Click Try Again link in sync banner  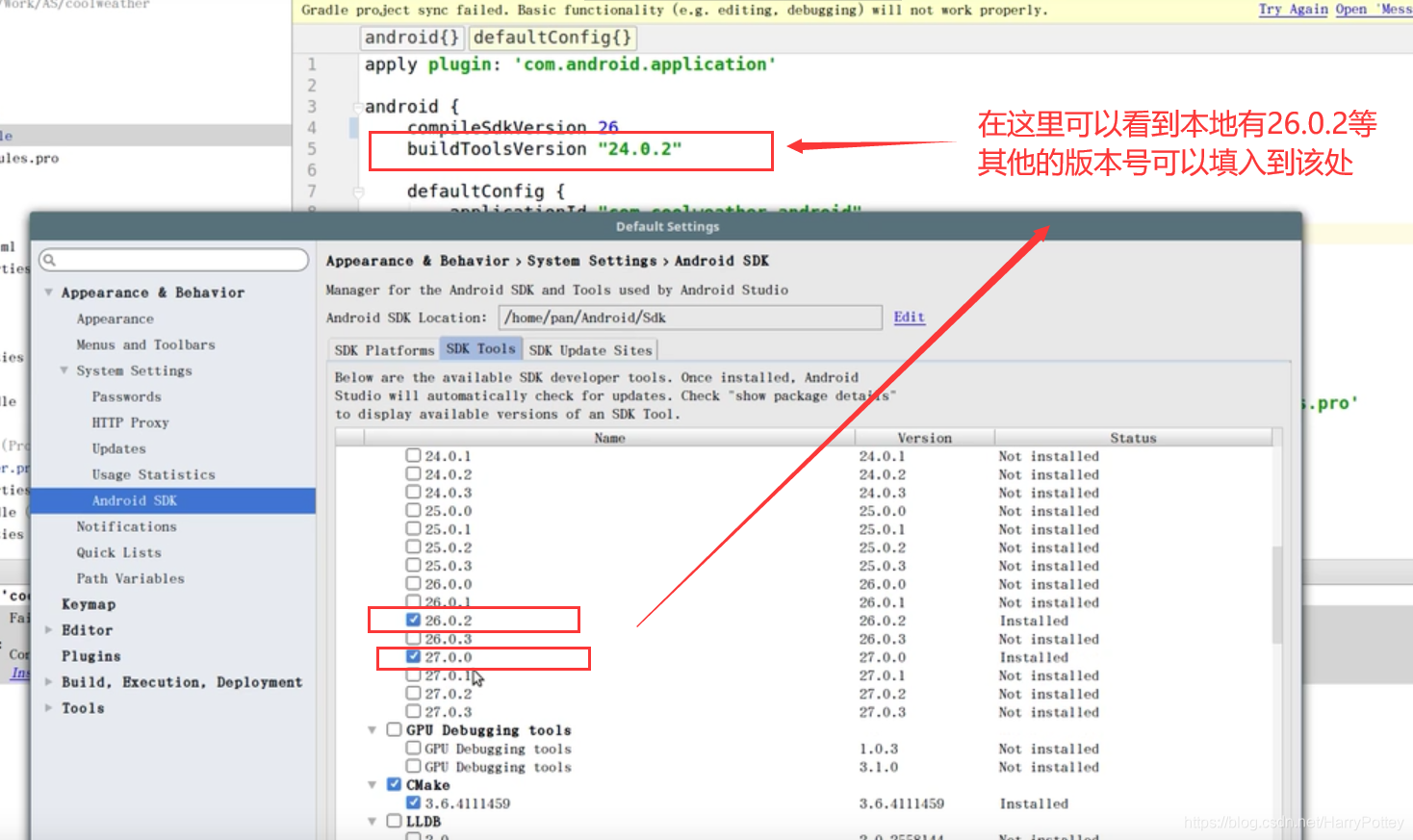pos(1293,9)
